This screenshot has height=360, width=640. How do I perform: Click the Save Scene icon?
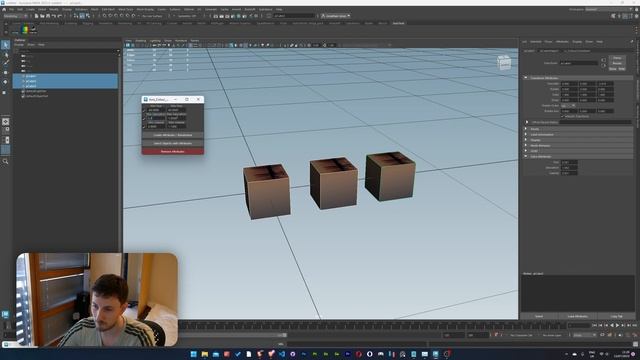click(48, 16)
